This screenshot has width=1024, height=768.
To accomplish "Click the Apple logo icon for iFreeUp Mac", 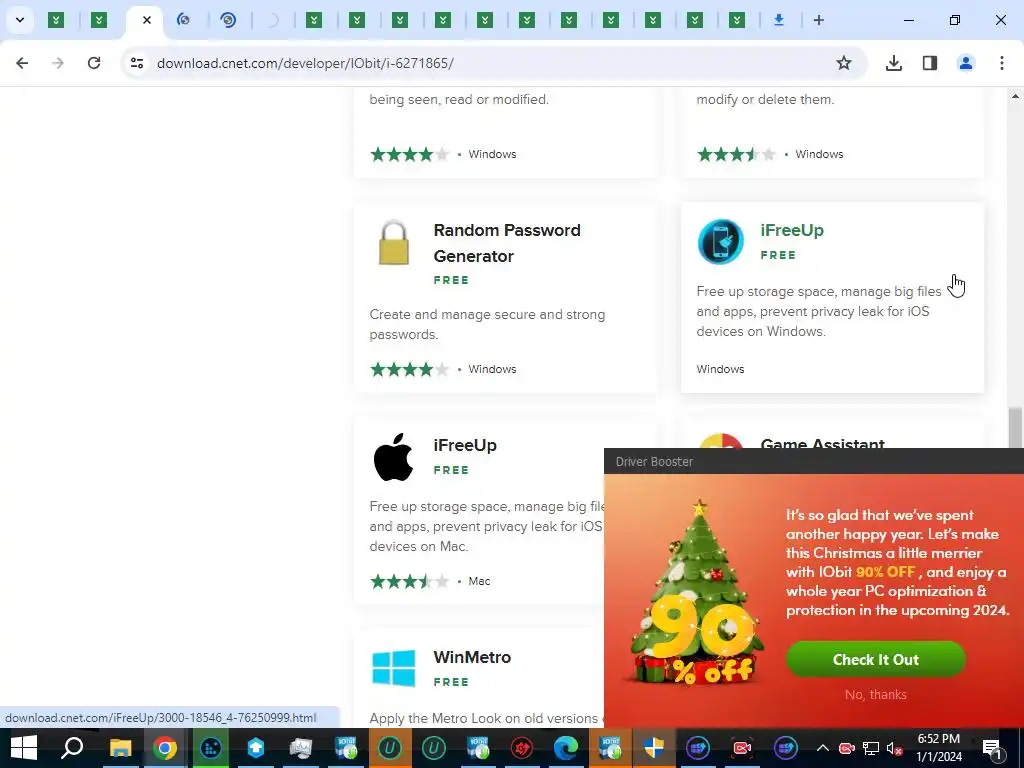I will coord(393,456).
